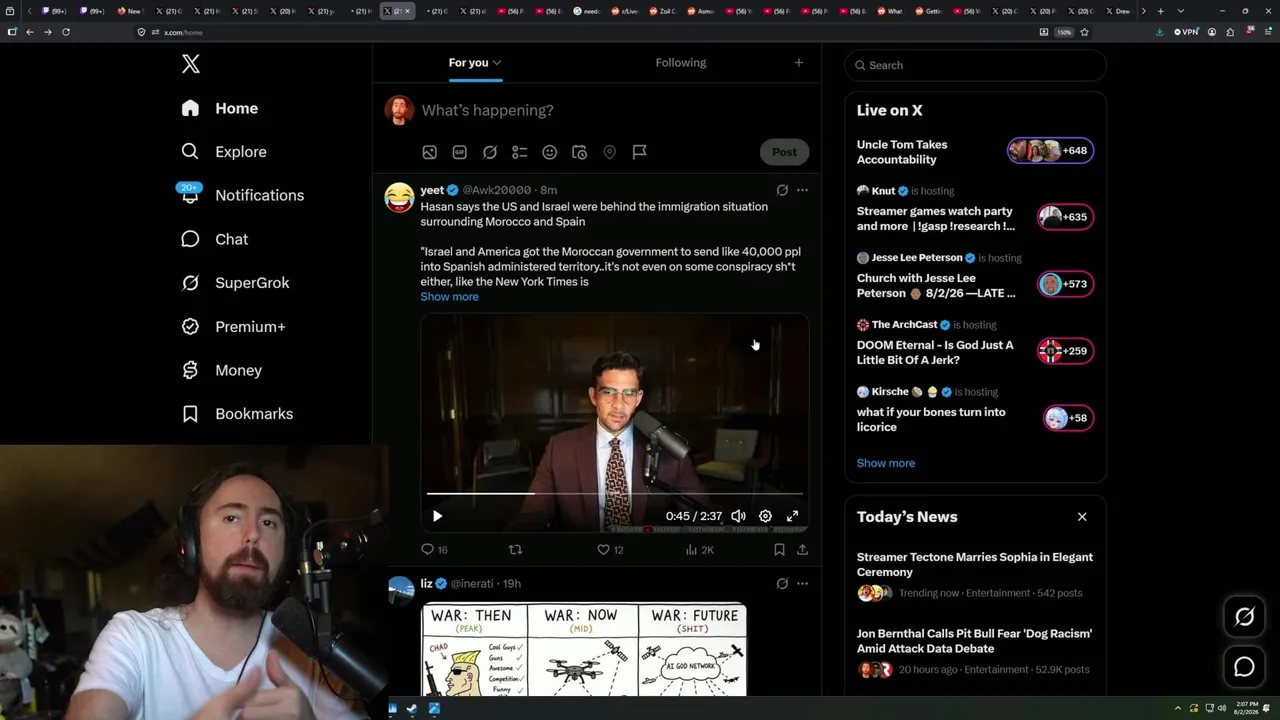Screen dimensions: 1280x720
Task: Click Grok icon on yeet's post
Action: point(782,190)
